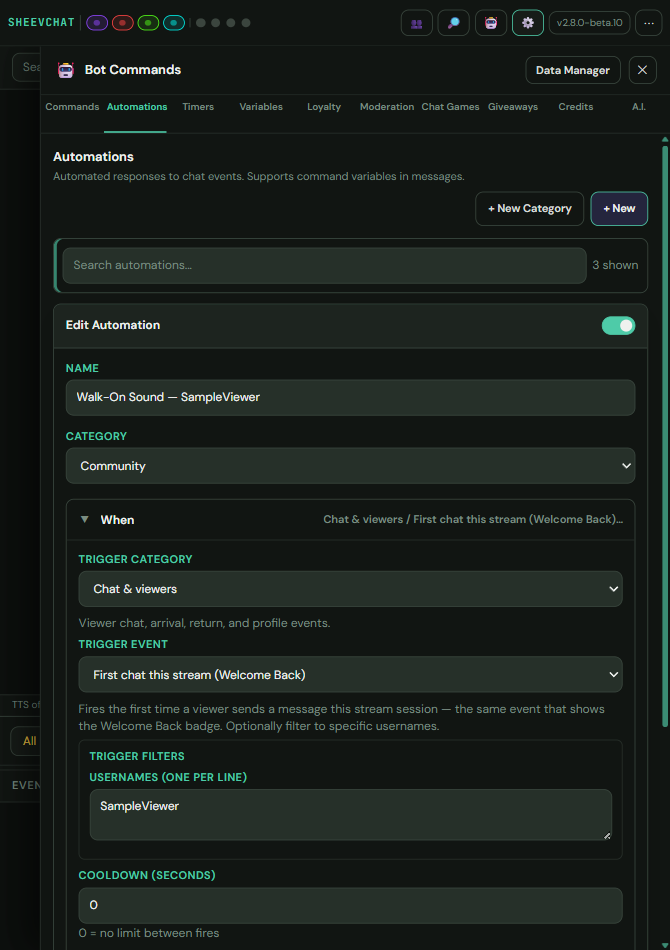The width and height of the screenshot is (670, 950).
Task: Click the textarea resize handle corner
Action: 606,835
